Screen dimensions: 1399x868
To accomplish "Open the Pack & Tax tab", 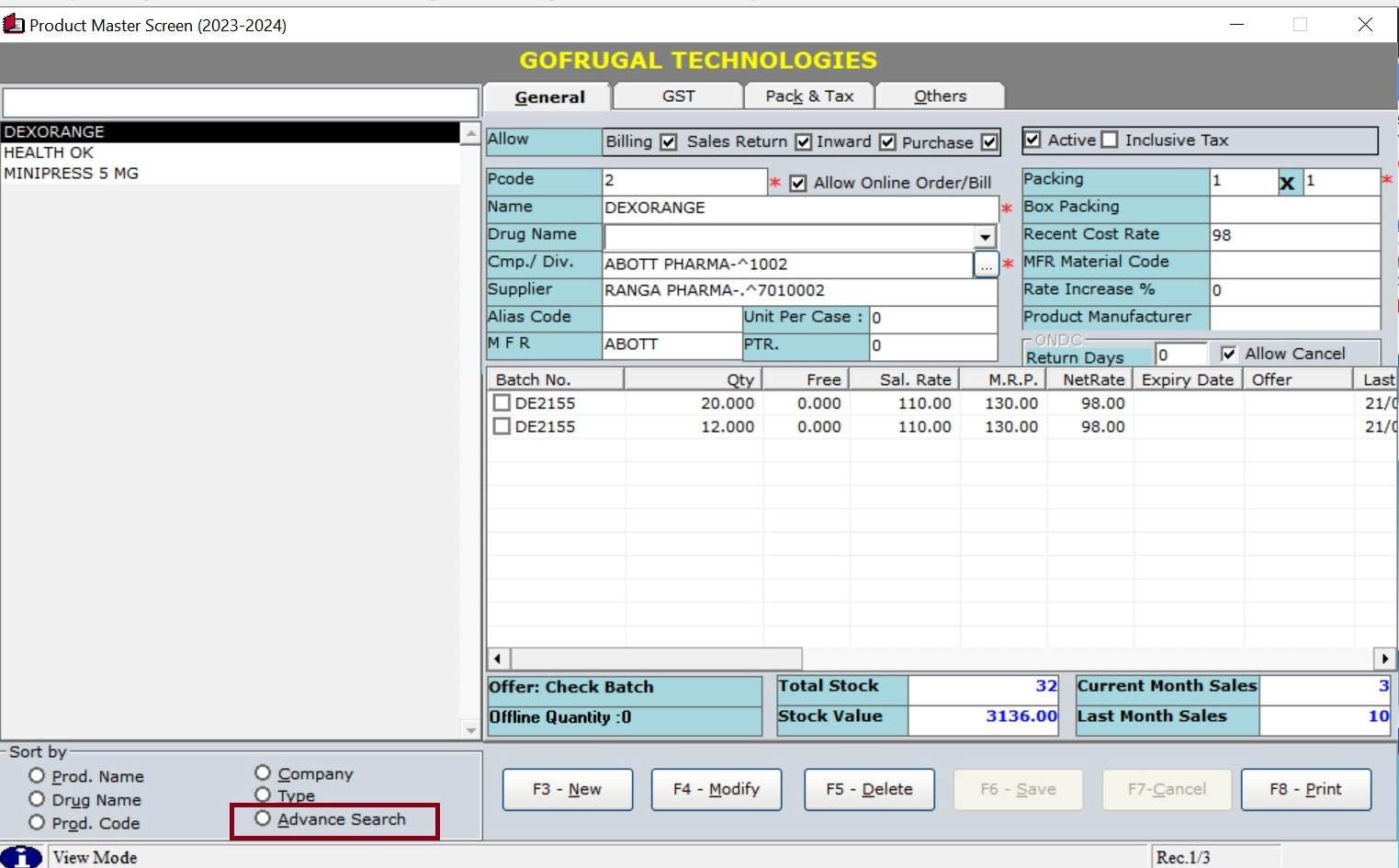I will coord(808,96).
